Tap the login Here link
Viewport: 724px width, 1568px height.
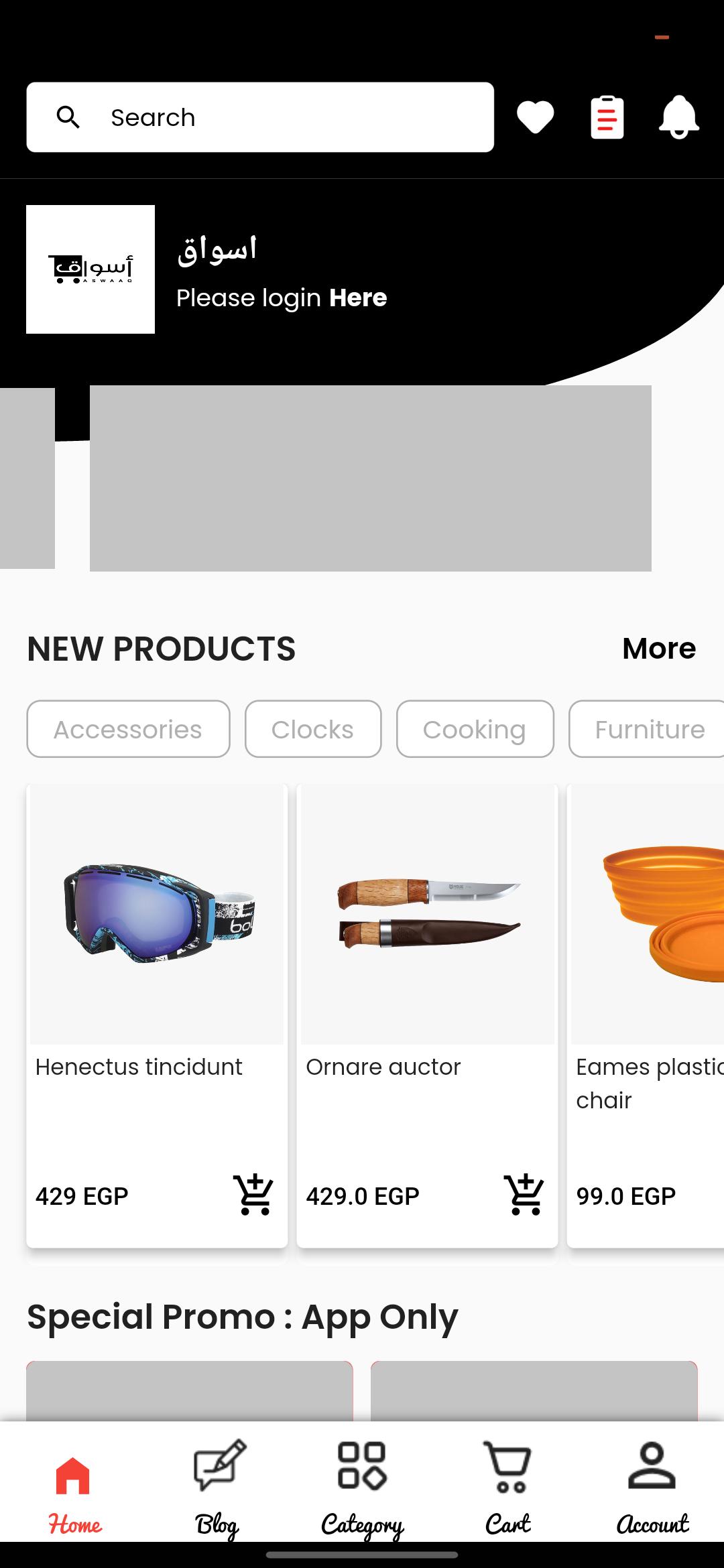tap(358, 298)
